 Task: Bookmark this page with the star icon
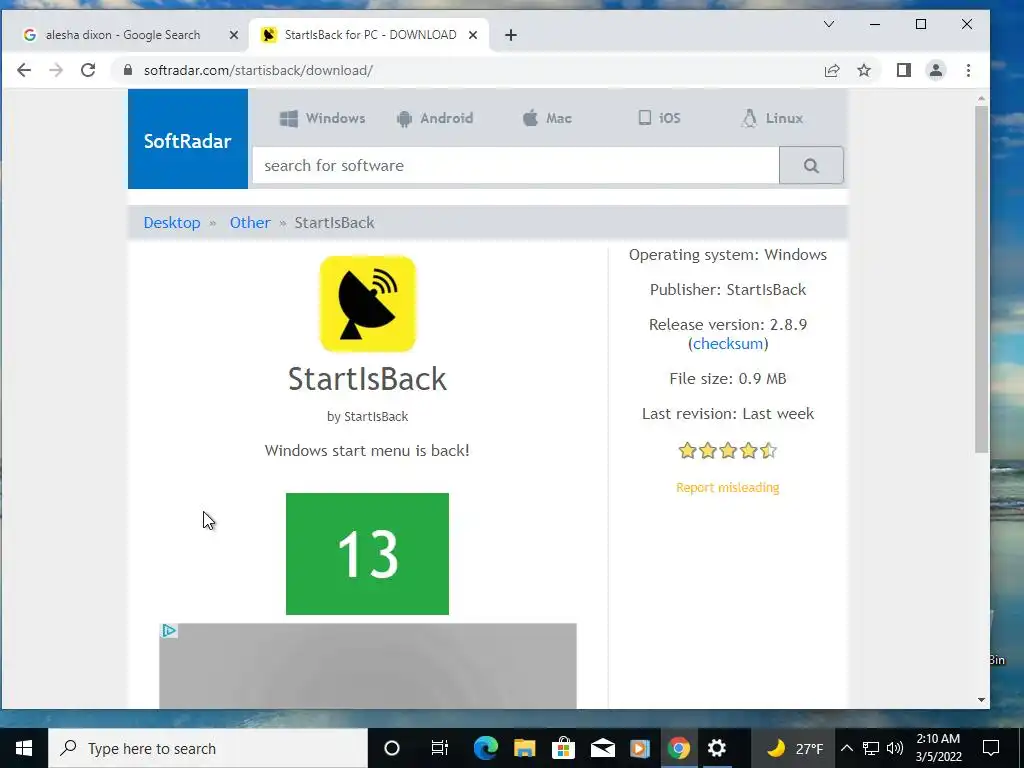pos(864,70)
